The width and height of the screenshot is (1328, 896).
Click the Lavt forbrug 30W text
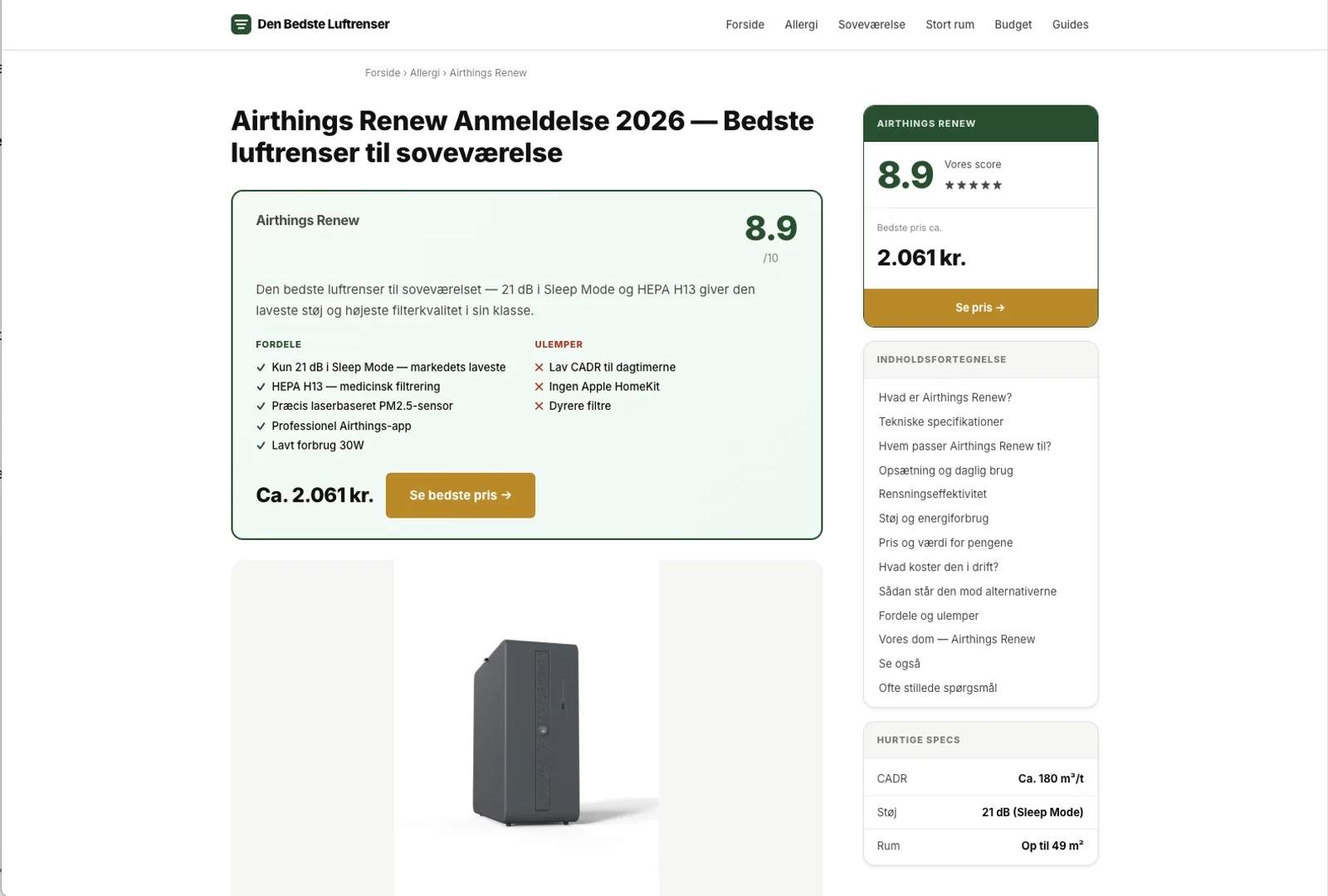point(318,446)
